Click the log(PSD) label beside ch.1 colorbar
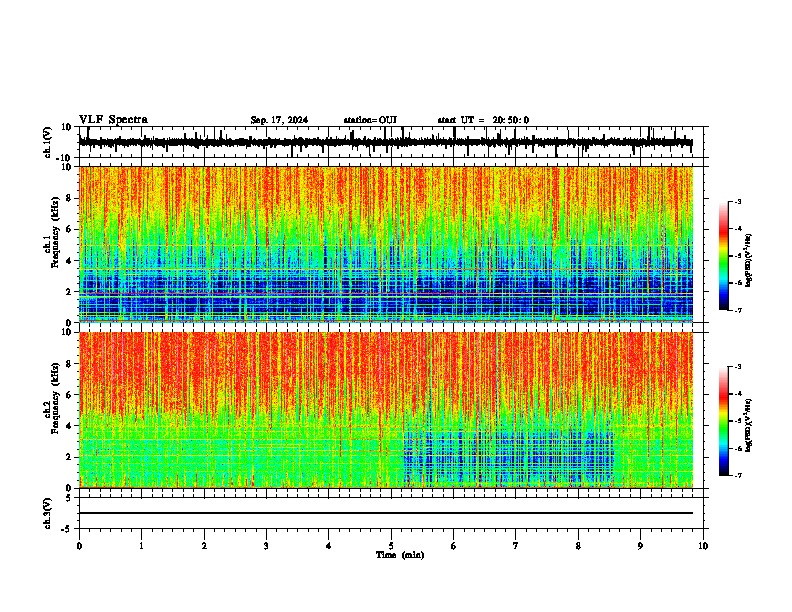792x612 pixels. click(x=749, y=260)
